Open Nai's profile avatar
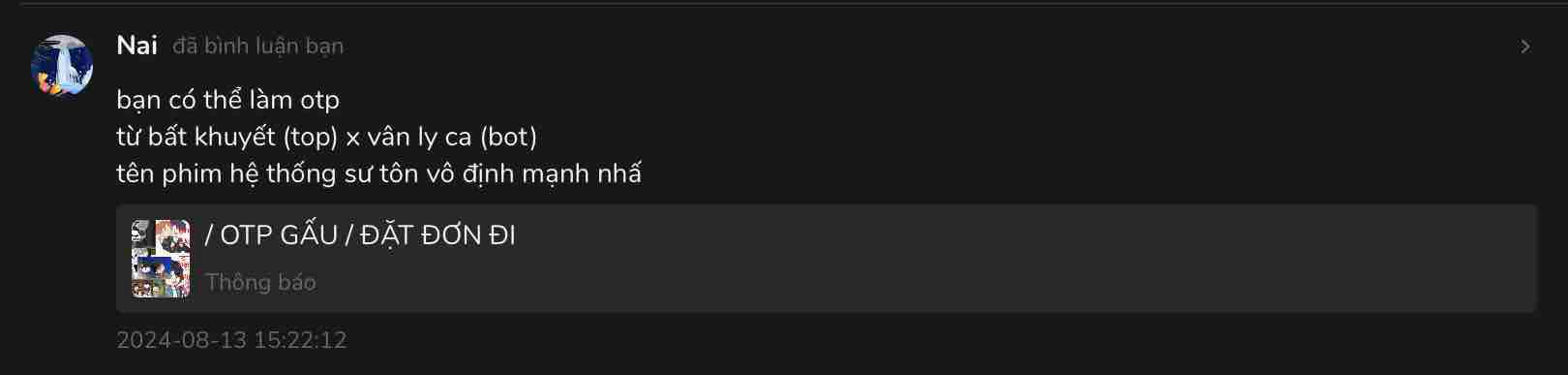The image size is (1568, 375). (x=62, y=66)
